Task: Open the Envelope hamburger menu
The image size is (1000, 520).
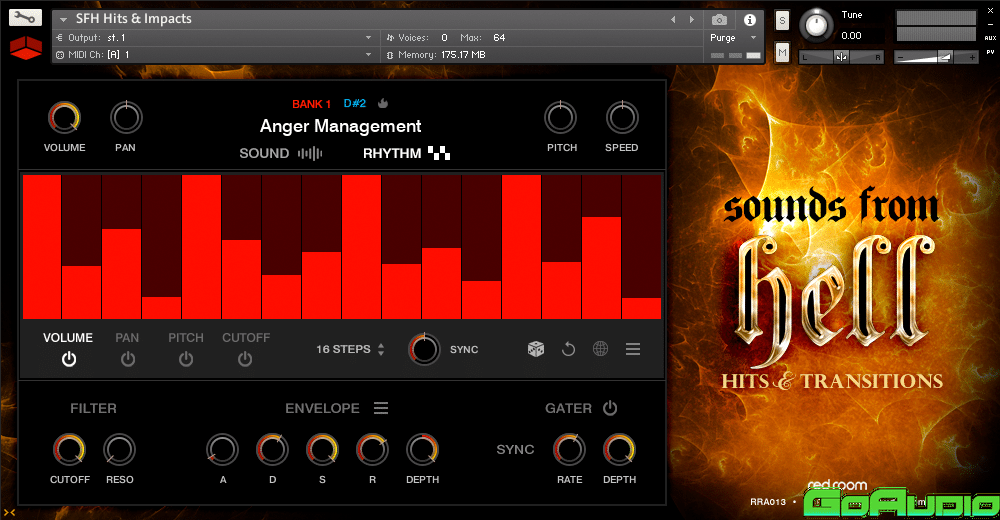Action: click(381, 408)
